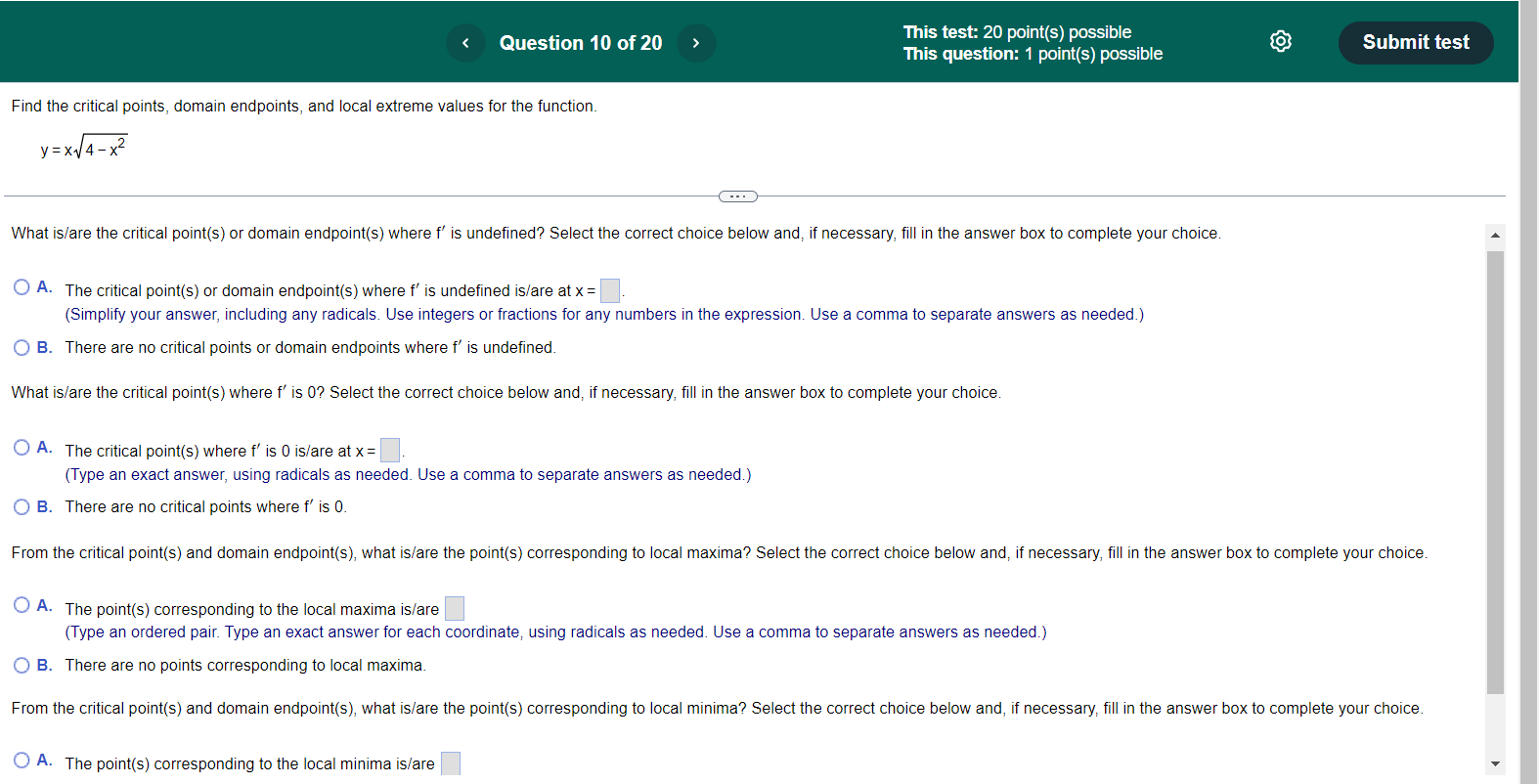Click answer box for f′ is 0 x values
The height and width of the screenshot is (784, 1539).
point(390,450)
